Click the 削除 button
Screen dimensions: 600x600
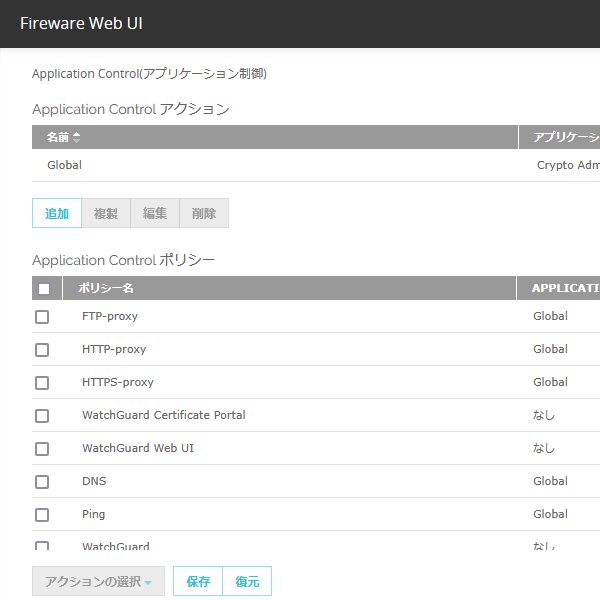coord(204,213)
